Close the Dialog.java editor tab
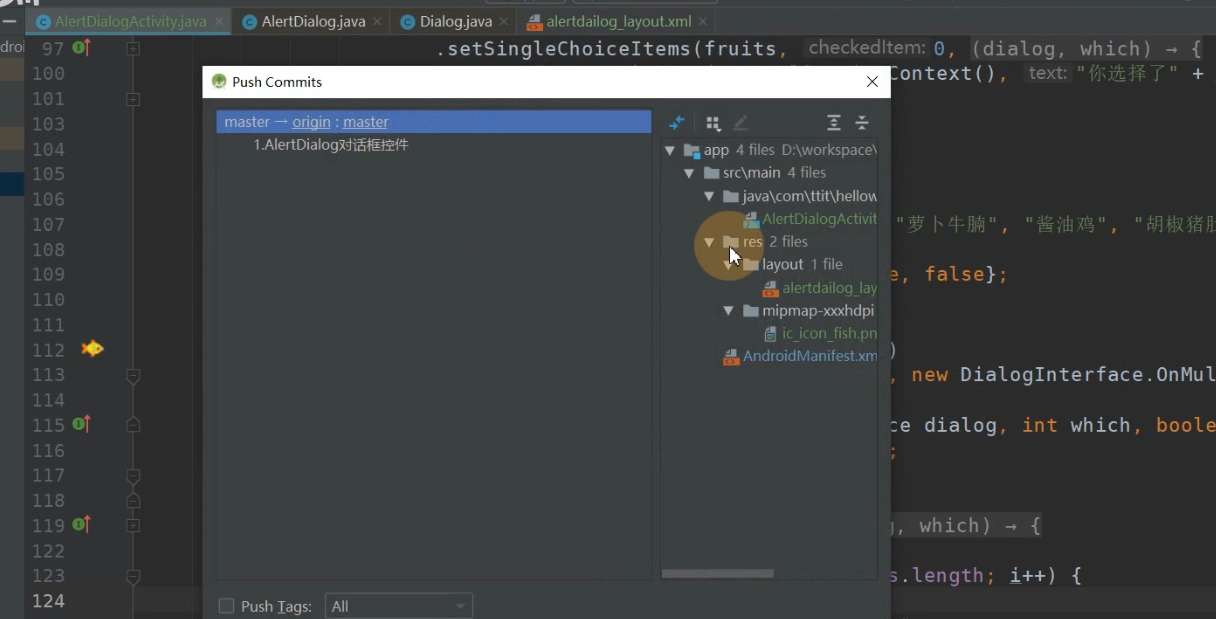The image size is (1216, 619). (x=503, y=21)
